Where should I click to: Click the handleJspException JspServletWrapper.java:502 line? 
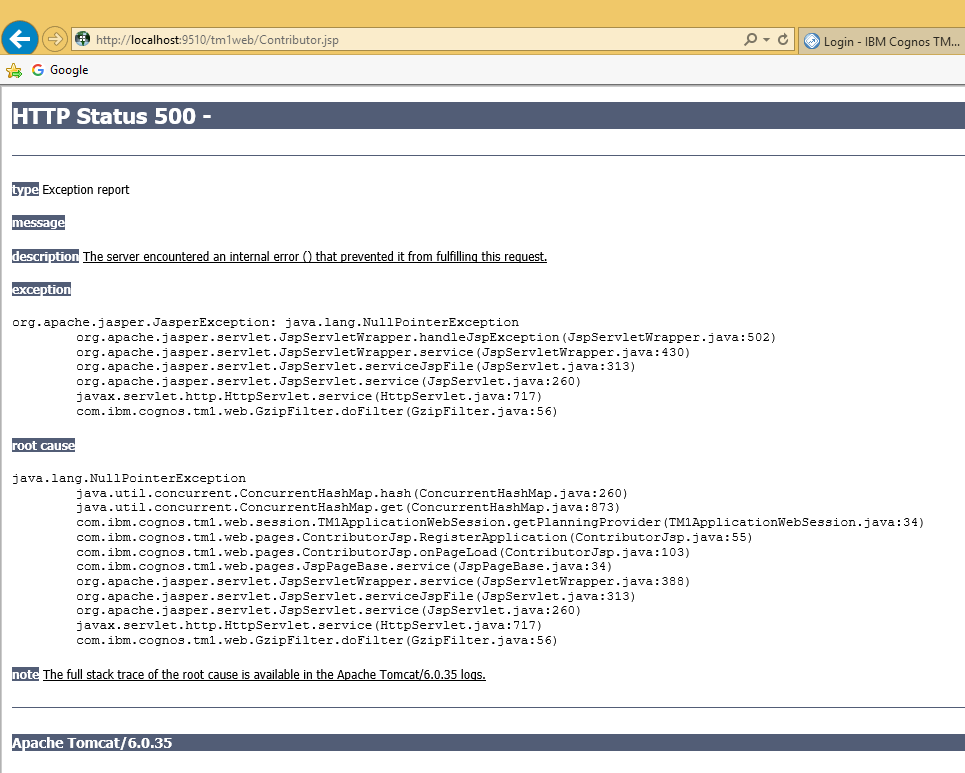click(x=426, y=337)
